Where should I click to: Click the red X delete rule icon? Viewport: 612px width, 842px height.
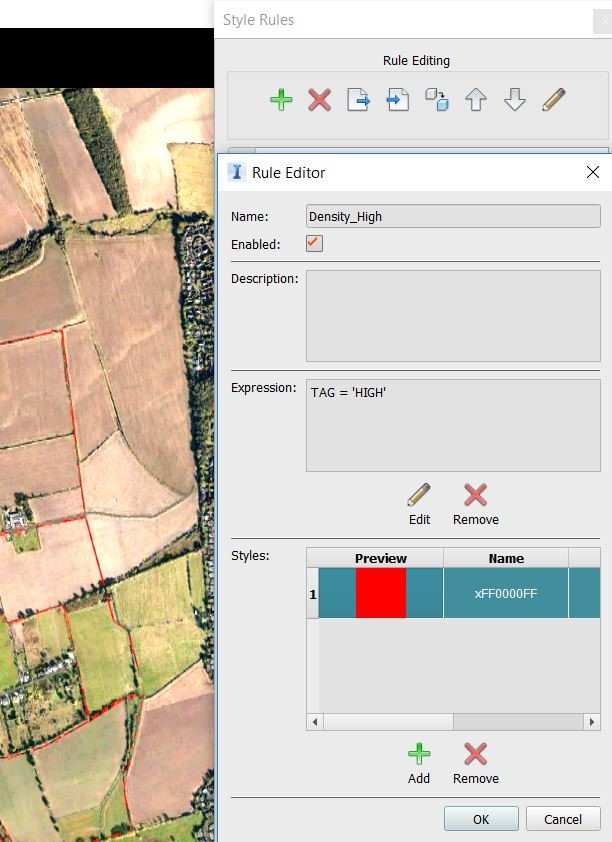coord(319,100)
